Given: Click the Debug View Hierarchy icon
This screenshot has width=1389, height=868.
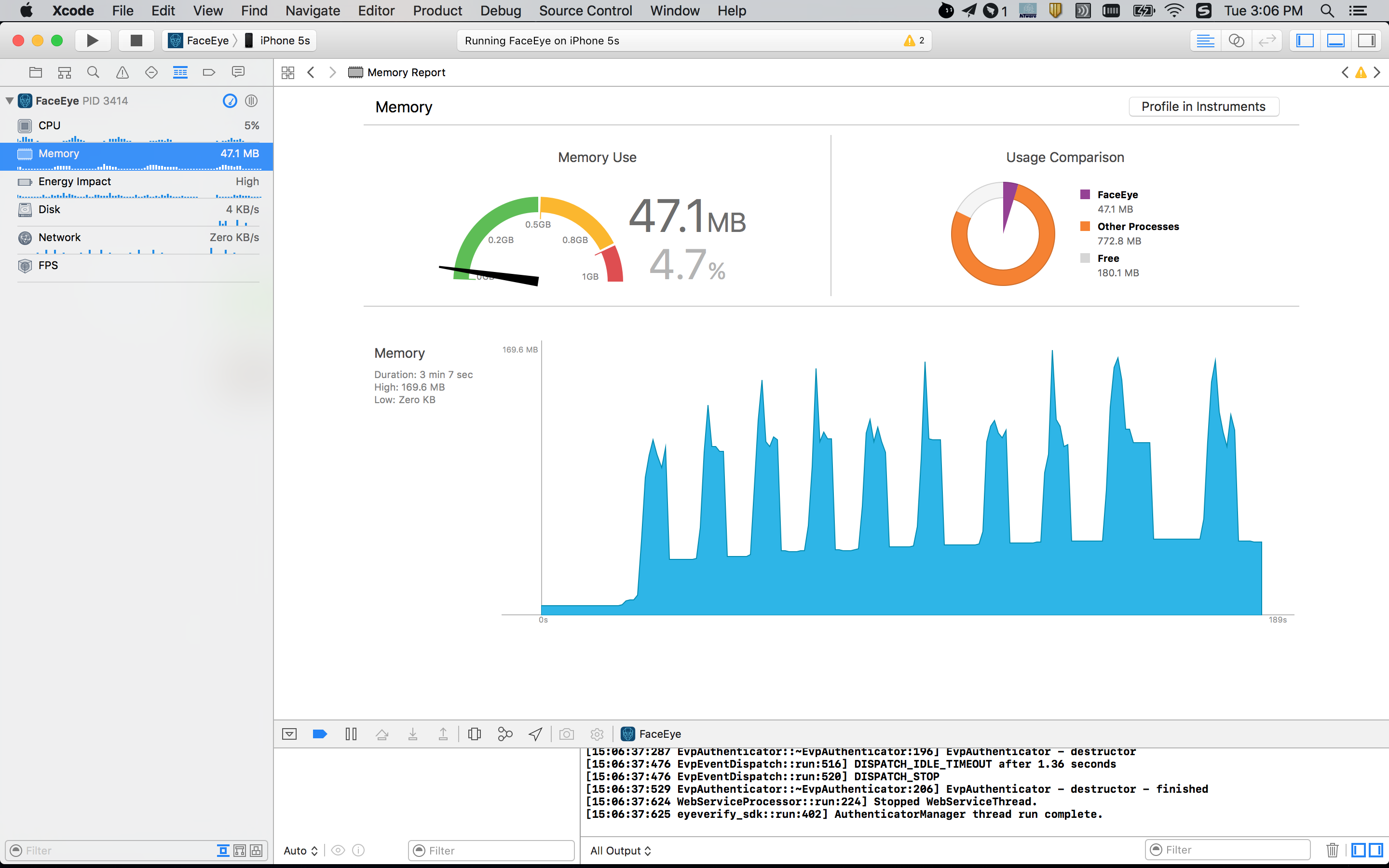Looking at the screenshot, I should click(x=474, y=733).
